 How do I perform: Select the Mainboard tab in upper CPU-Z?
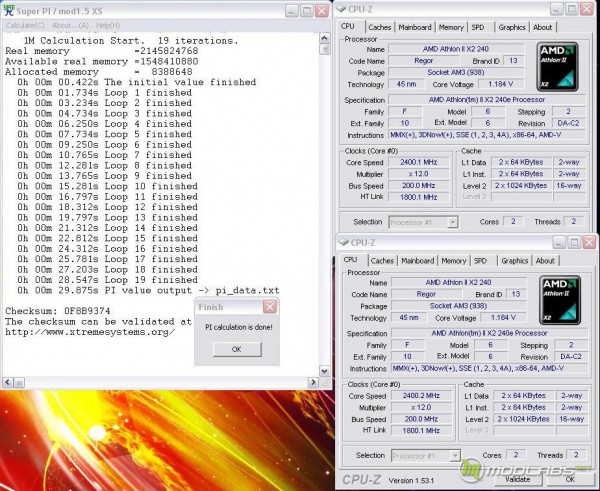click(415, 27)
